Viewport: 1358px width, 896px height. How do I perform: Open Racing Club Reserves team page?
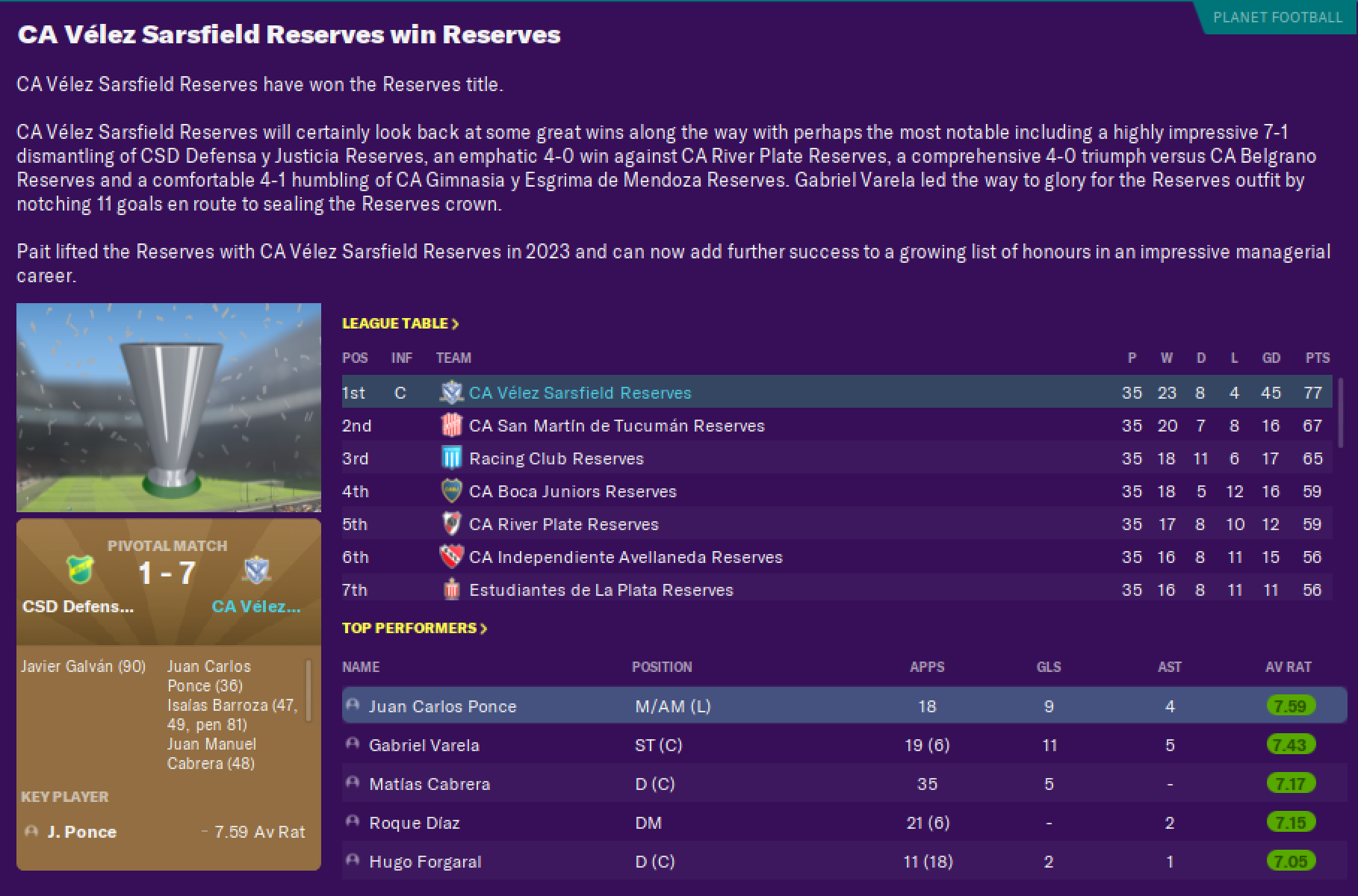(x=556, y=458)
